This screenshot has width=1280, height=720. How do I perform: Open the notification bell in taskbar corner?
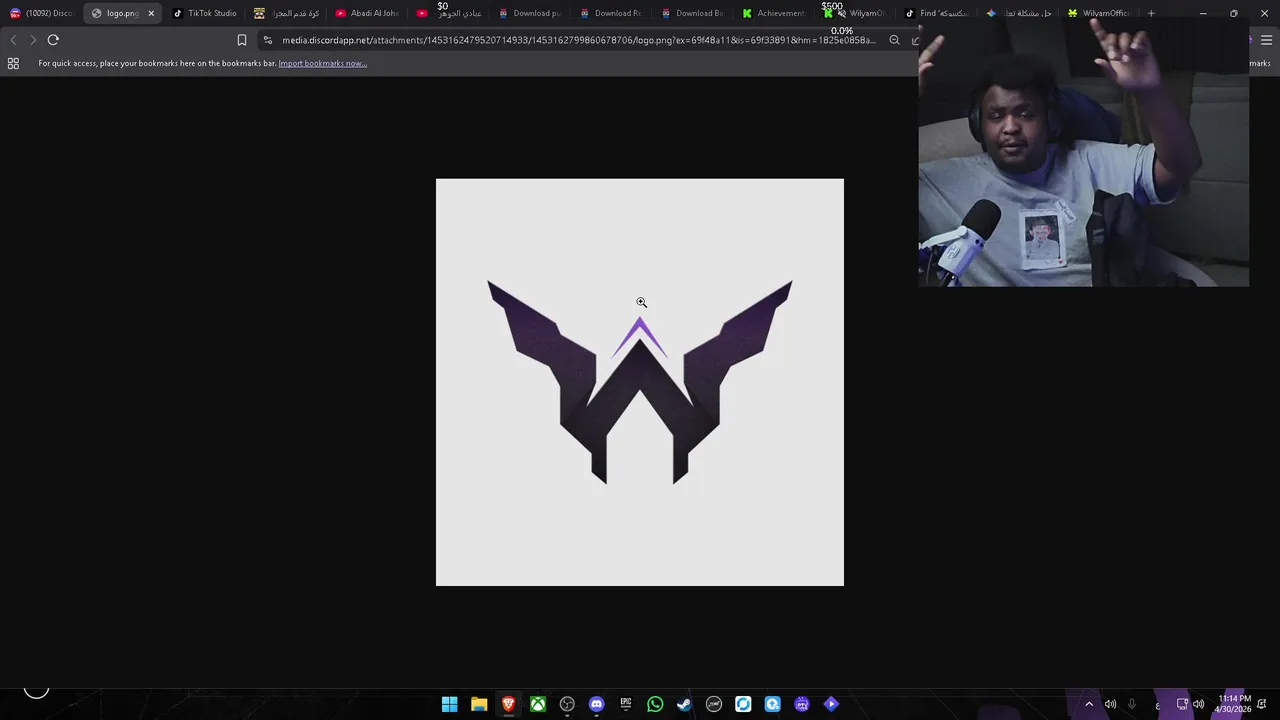[1263, 704]
